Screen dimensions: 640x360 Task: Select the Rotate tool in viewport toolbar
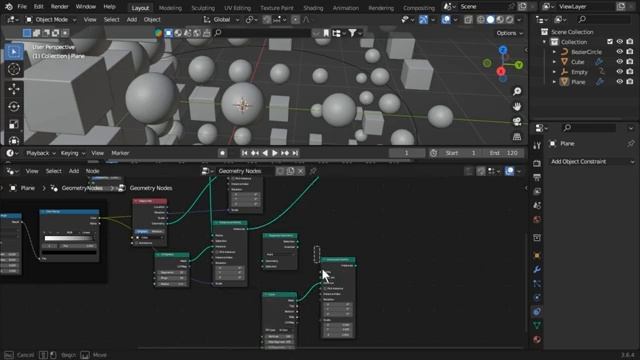[x=14, y=107]
